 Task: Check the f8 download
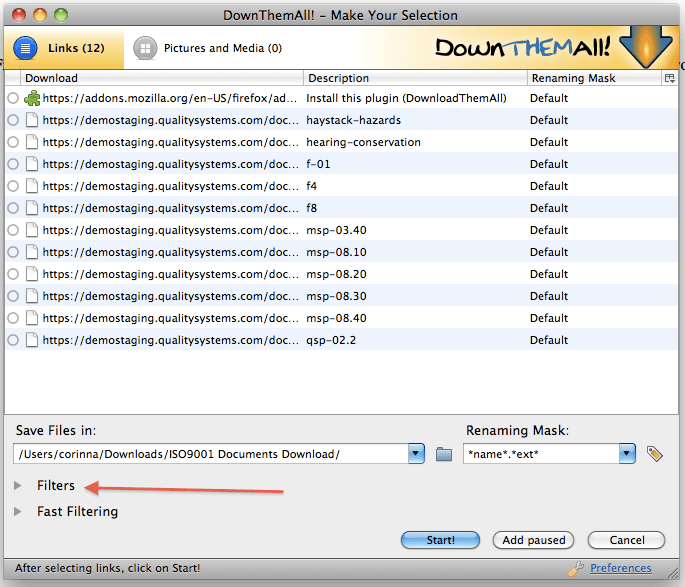pyautogui.click(x=13, y=208)
